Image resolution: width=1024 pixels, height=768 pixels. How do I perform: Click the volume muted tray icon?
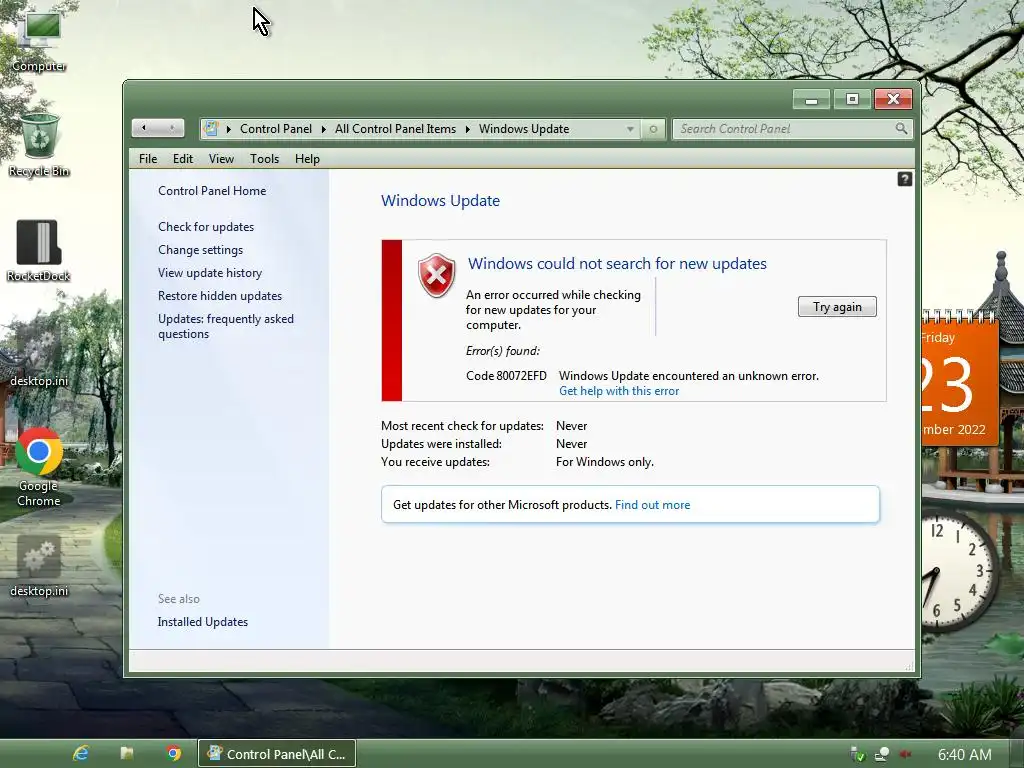[905, 754]
